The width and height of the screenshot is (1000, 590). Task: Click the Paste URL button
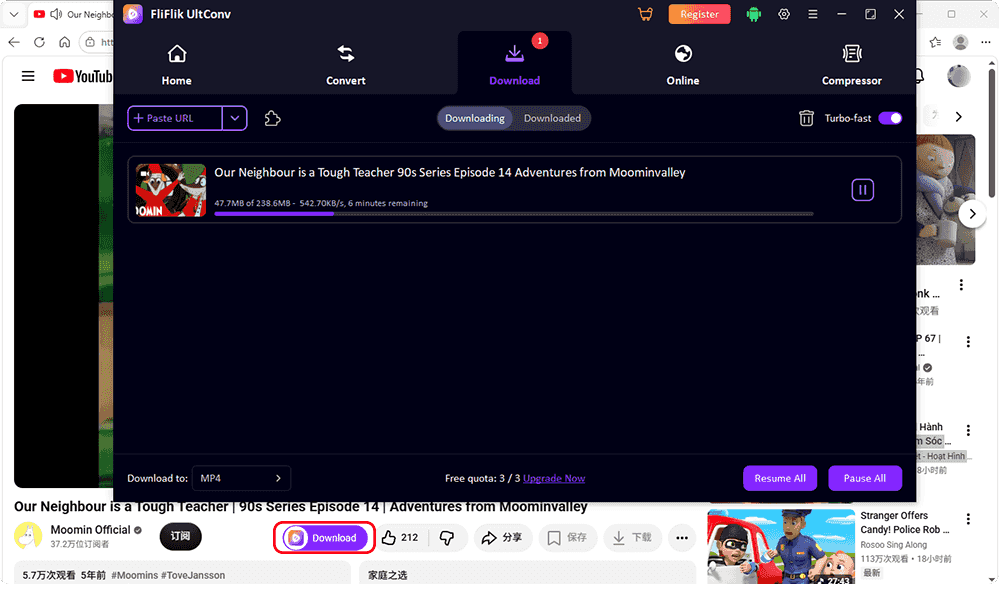(x=175, y=118)
